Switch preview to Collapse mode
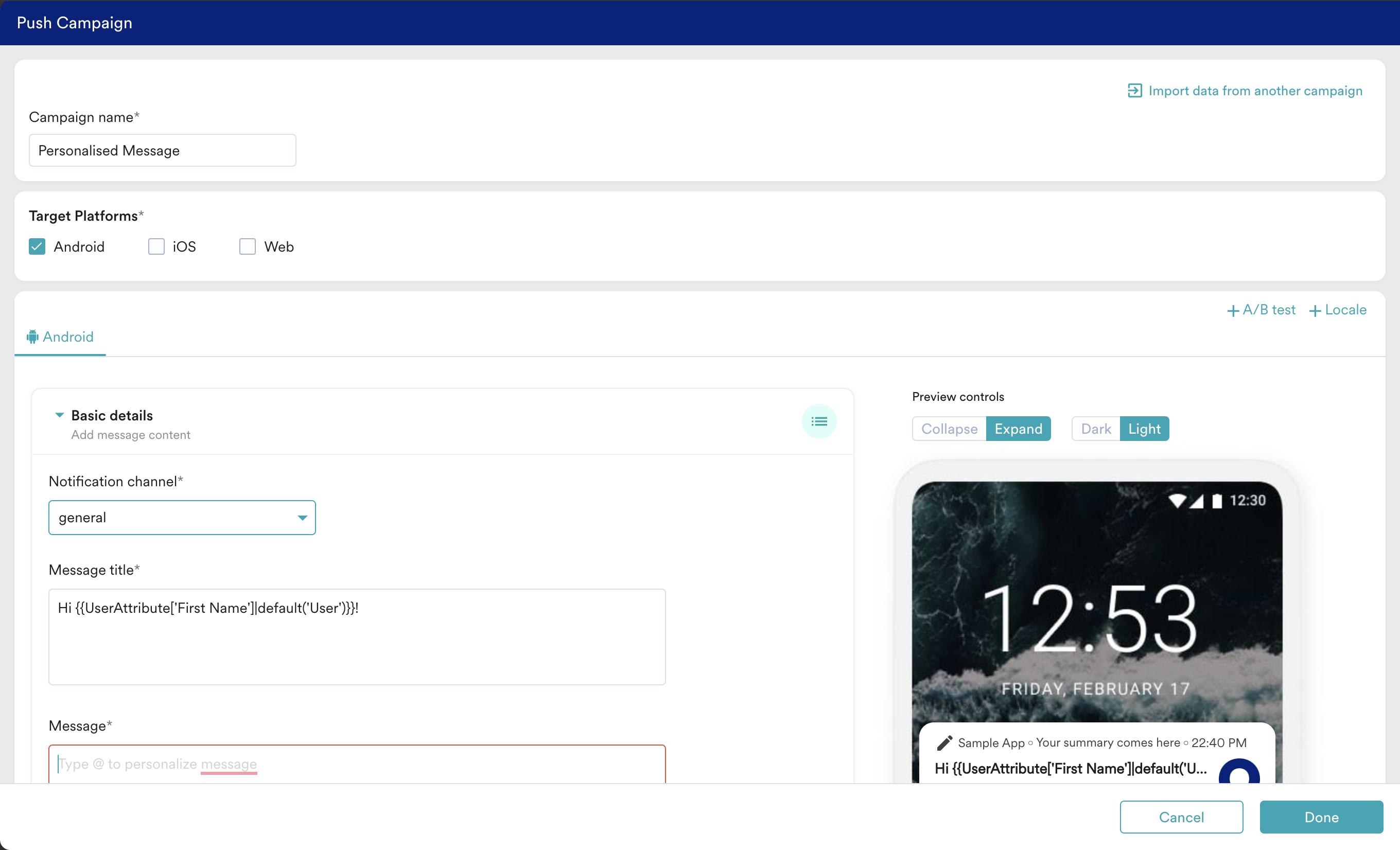The width and height of the screenshot is (1400, 850). point(949,429)
